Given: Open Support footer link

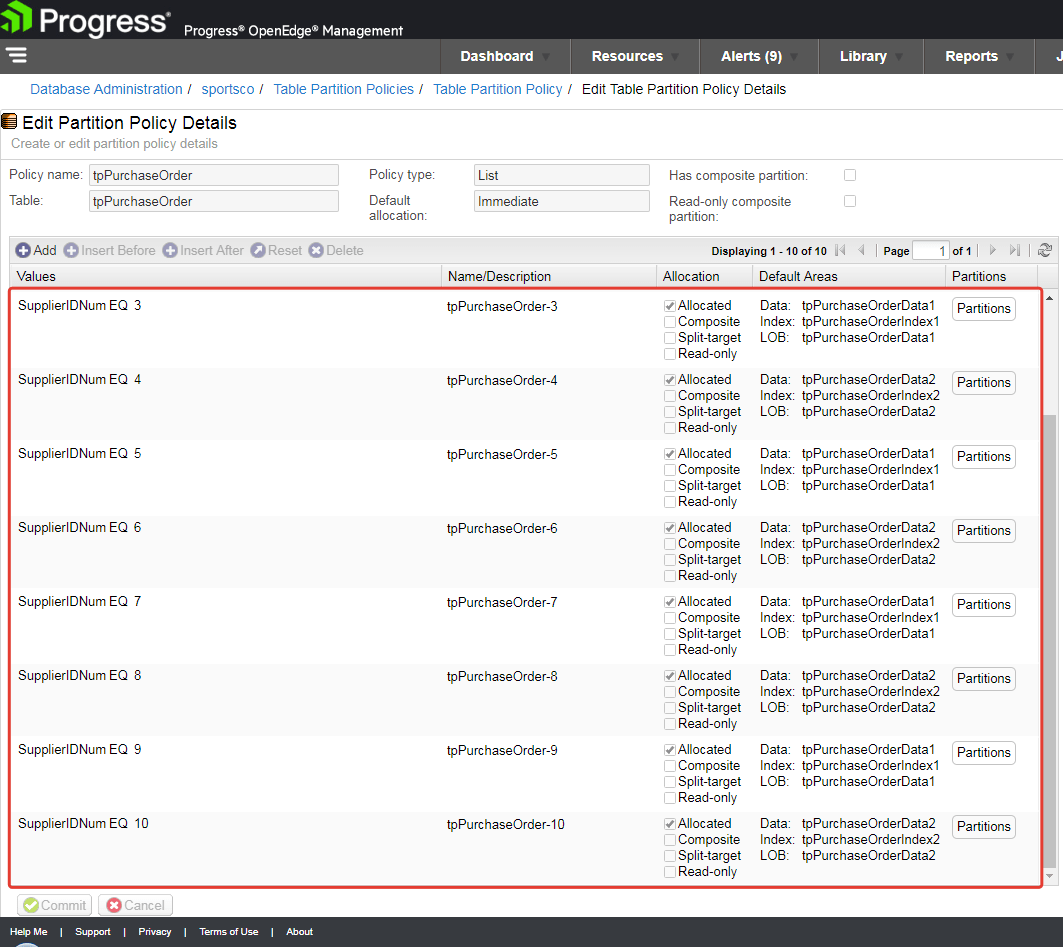Looking at the screenshot, I should click(x=93, y=931).
